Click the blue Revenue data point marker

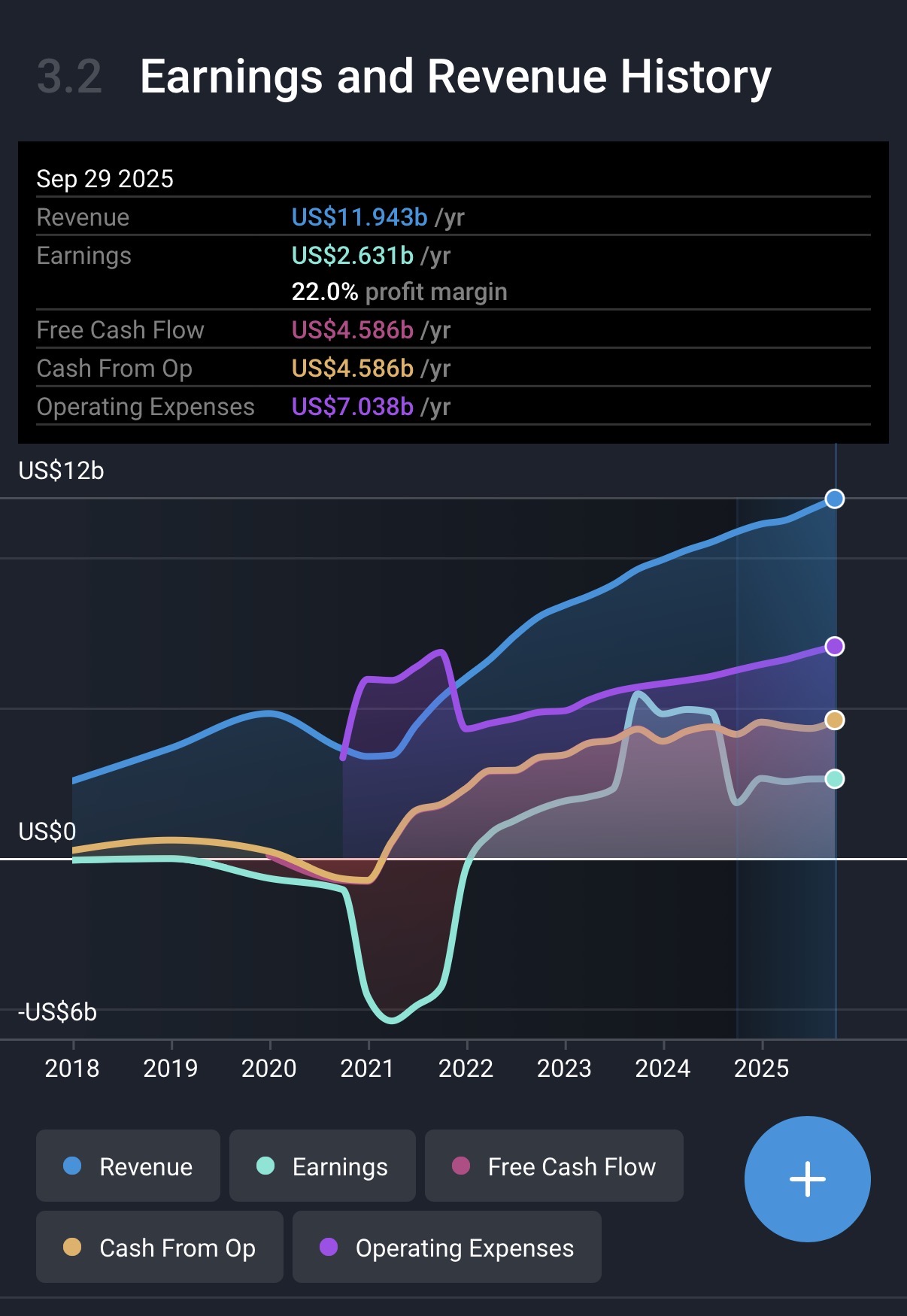click(x=834, y=499)
